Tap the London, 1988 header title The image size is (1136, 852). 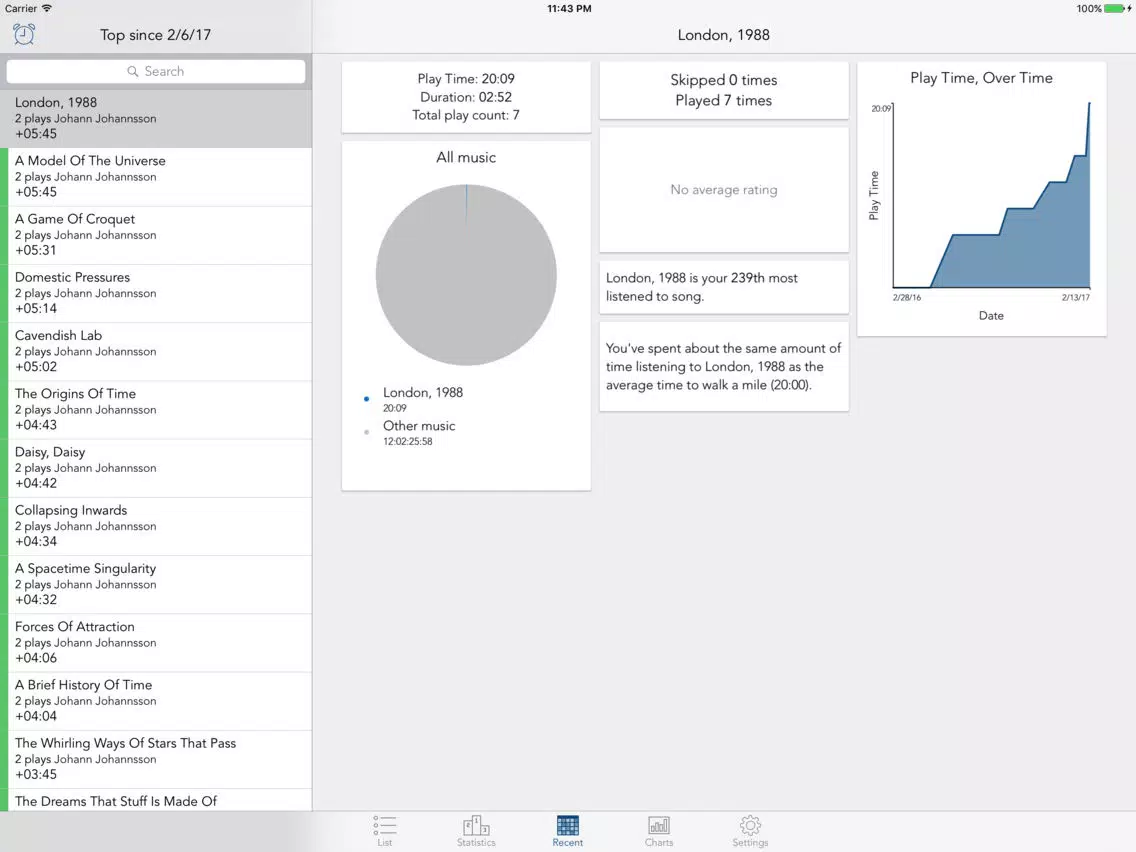pyautogui.click(x=724, y=35)
